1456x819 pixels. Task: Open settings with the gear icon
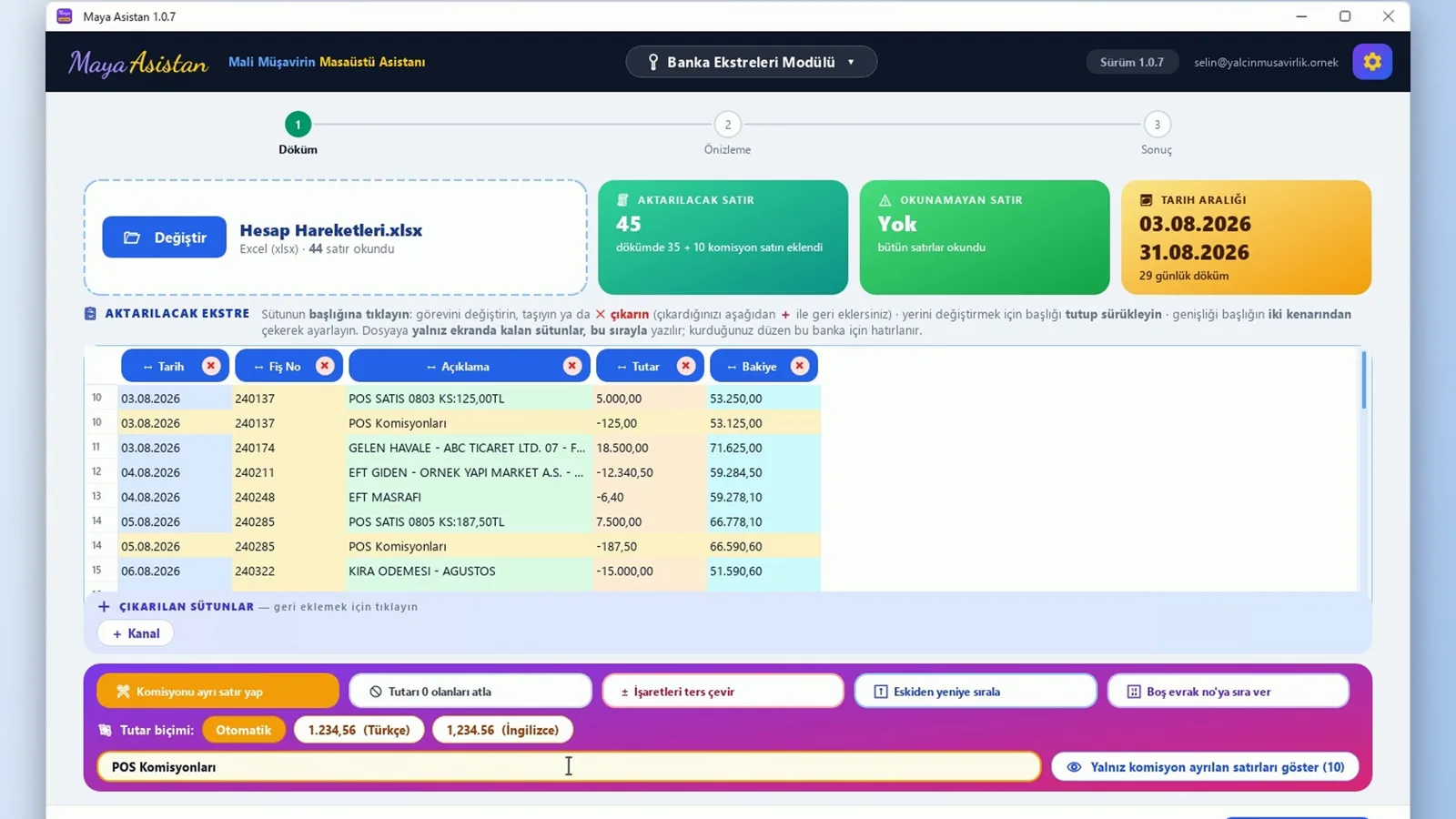[x=1371, y=62]
